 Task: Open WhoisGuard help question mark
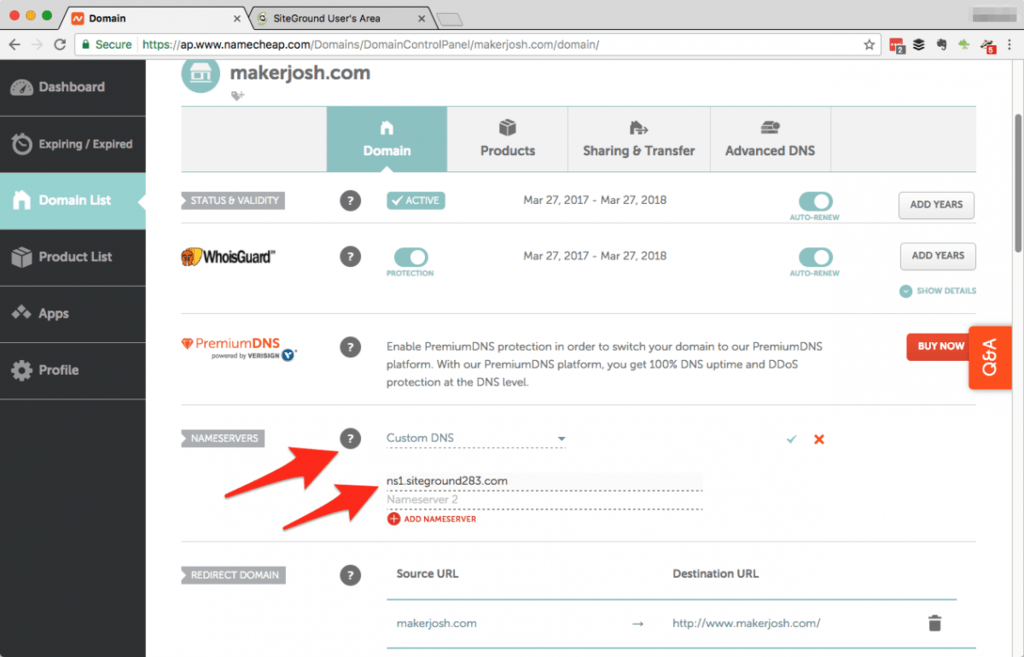point(350,257)
